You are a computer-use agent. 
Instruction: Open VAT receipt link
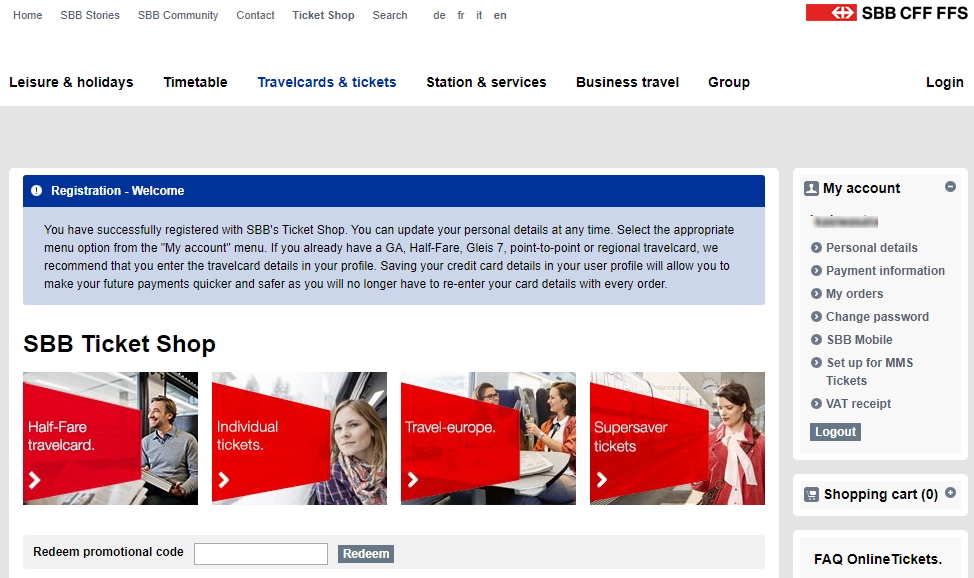point(858,403)
